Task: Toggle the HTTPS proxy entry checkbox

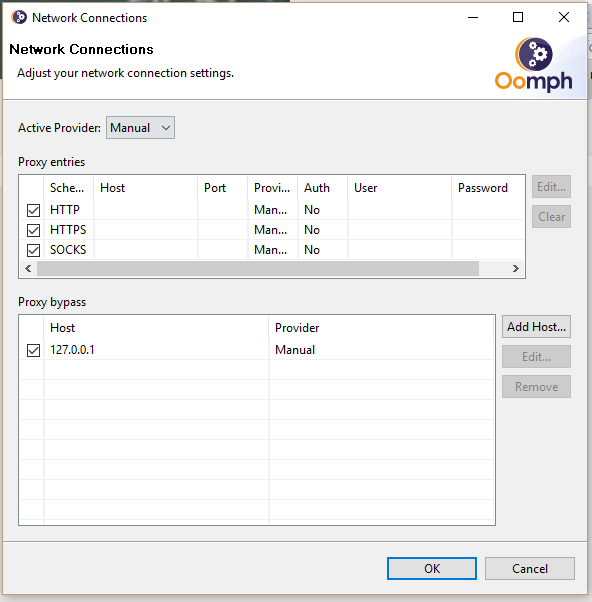Action: [x=33, y=230]
